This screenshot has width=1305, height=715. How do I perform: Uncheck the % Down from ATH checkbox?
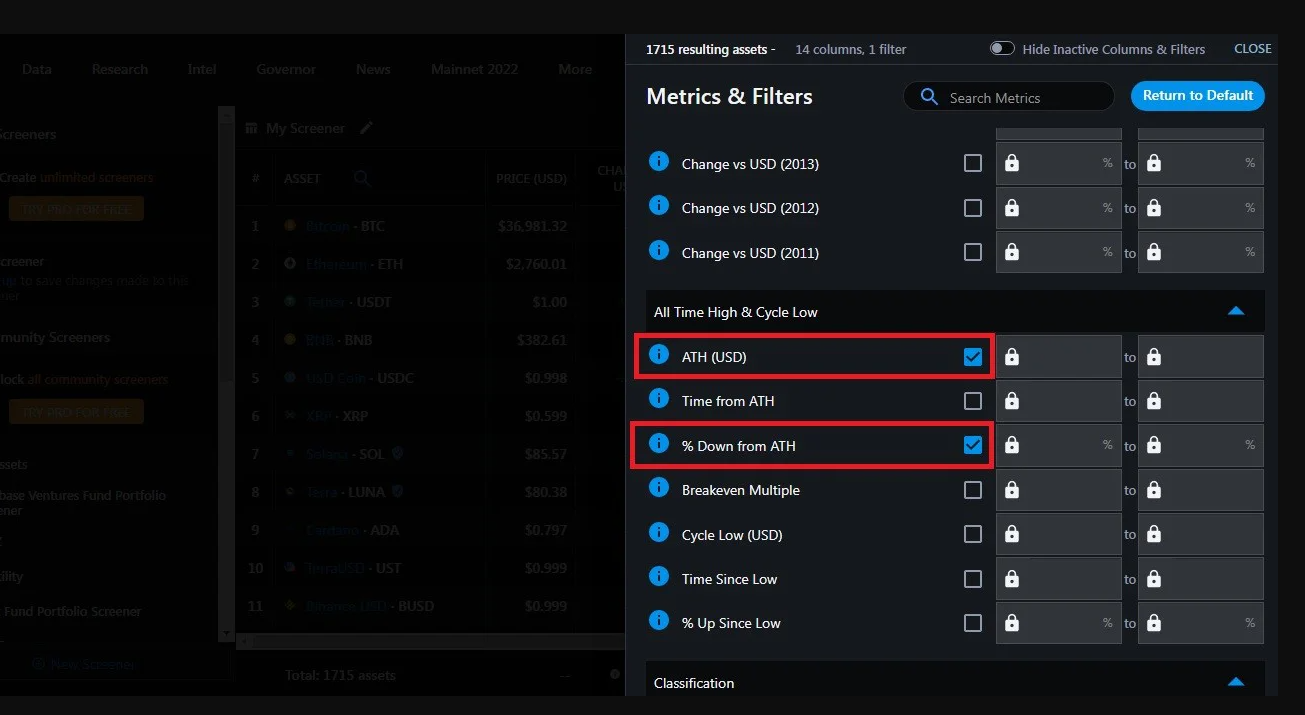click(x=973, y=445)
